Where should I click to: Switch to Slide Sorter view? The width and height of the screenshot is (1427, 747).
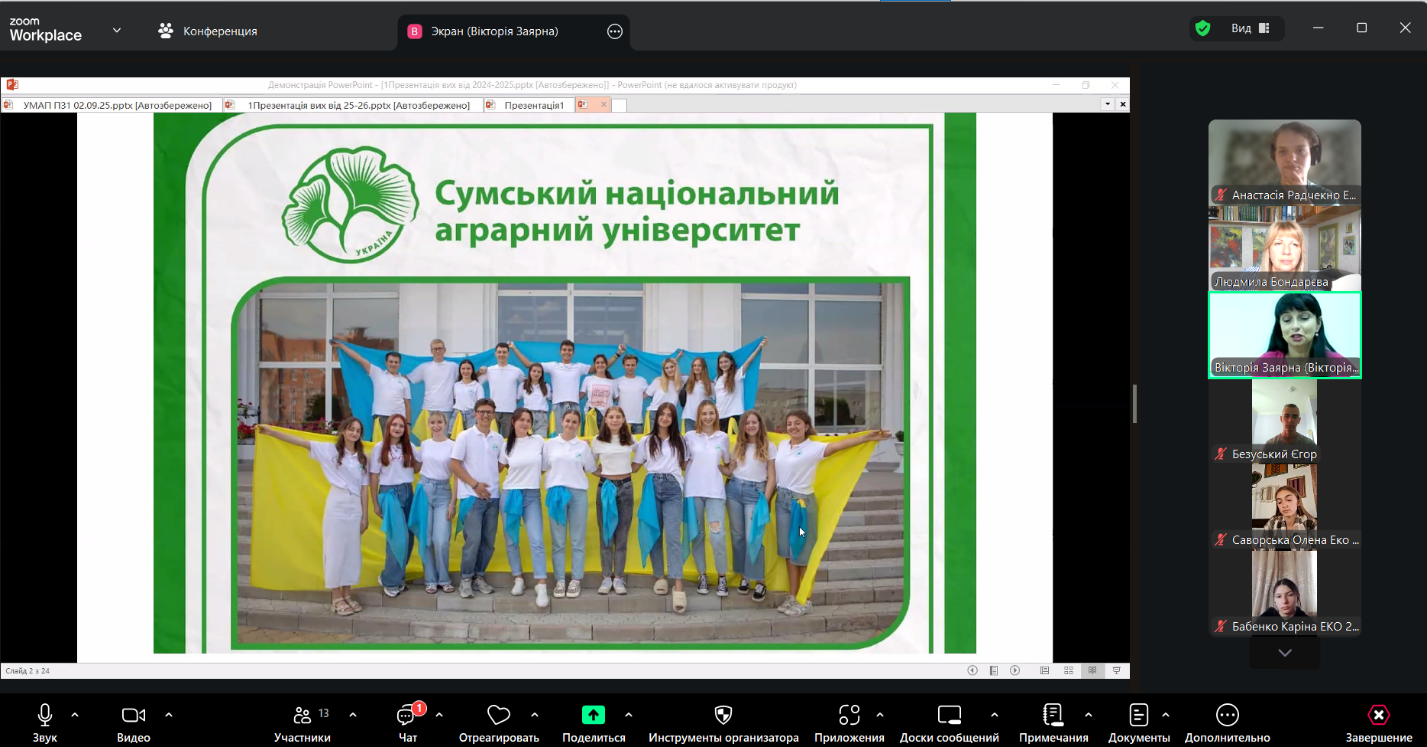click(1069, 670)
